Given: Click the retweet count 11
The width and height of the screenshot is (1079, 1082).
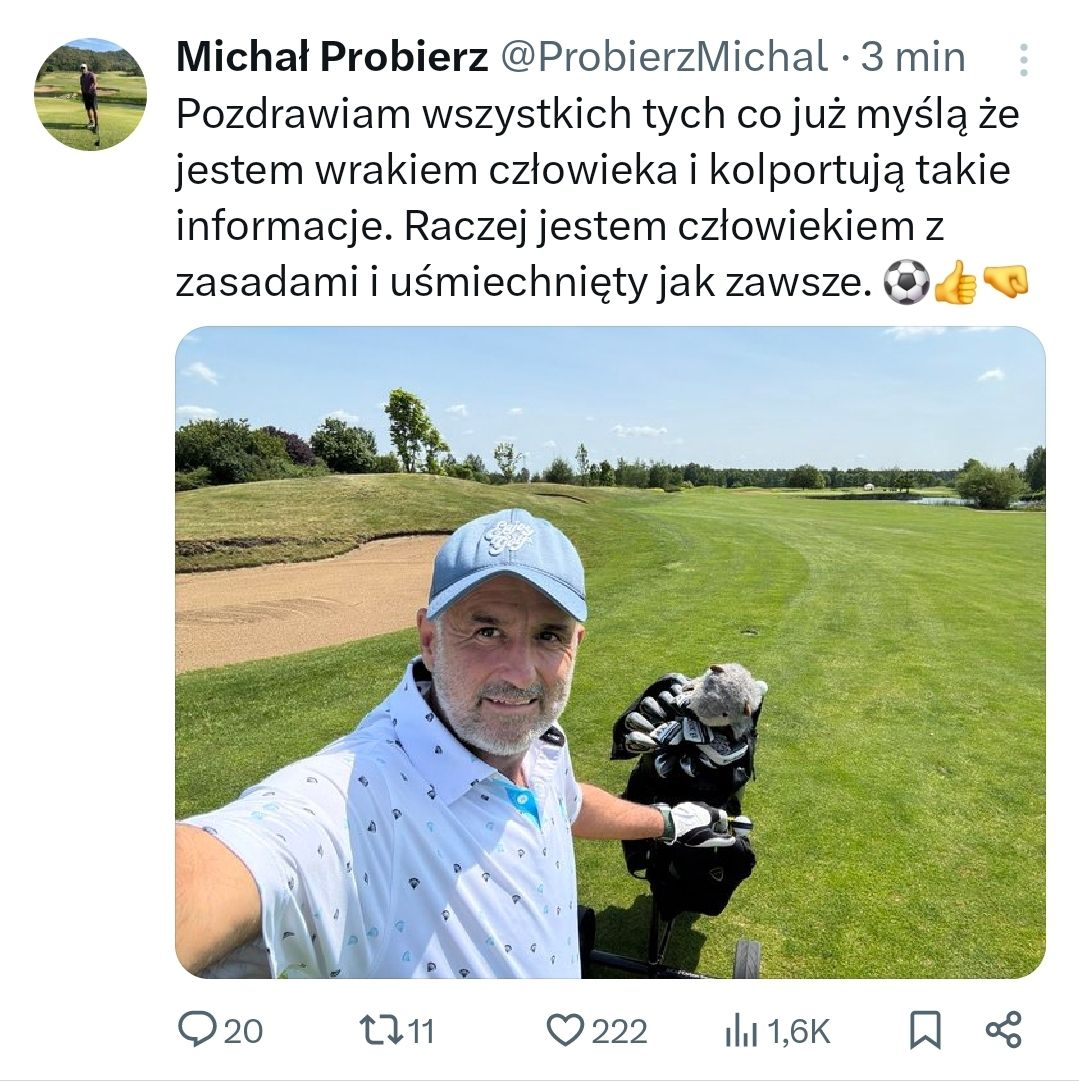Looking at the screenshot, I should point(421,1032).
